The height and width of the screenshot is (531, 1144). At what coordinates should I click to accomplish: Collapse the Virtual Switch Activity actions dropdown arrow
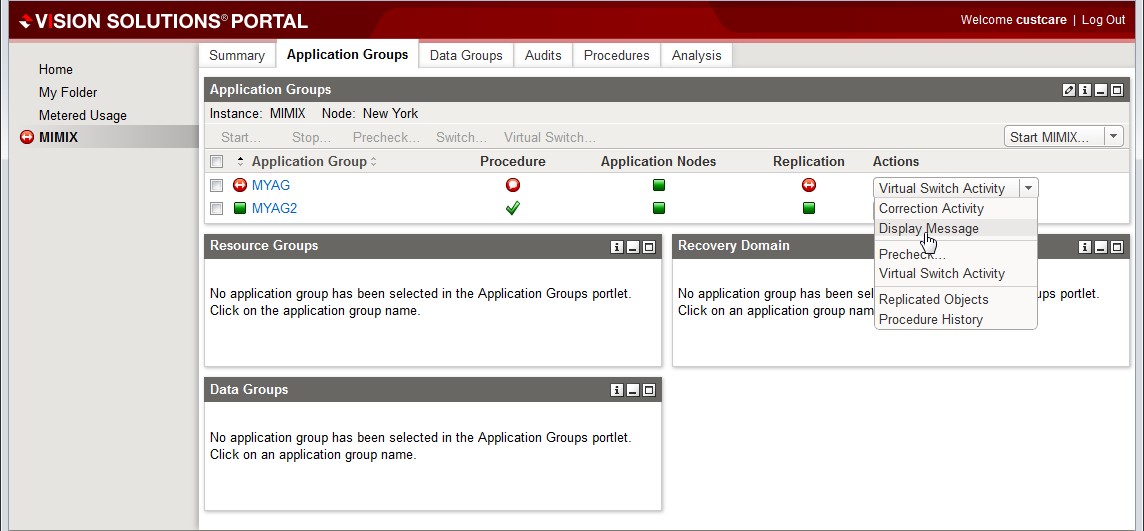click(x=1028, y=188)
